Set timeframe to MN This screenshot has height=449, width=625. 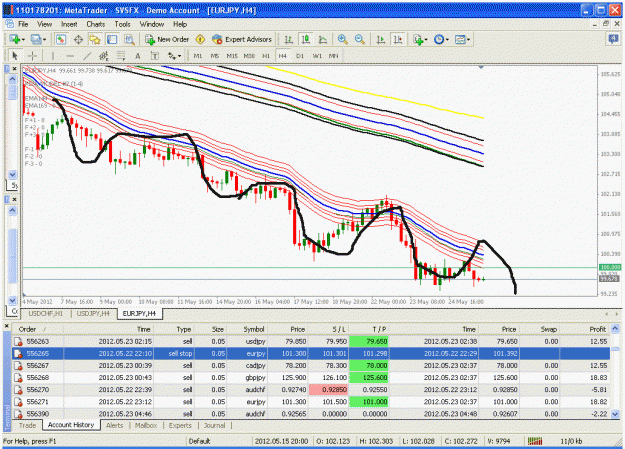click(x=333, y=56)
